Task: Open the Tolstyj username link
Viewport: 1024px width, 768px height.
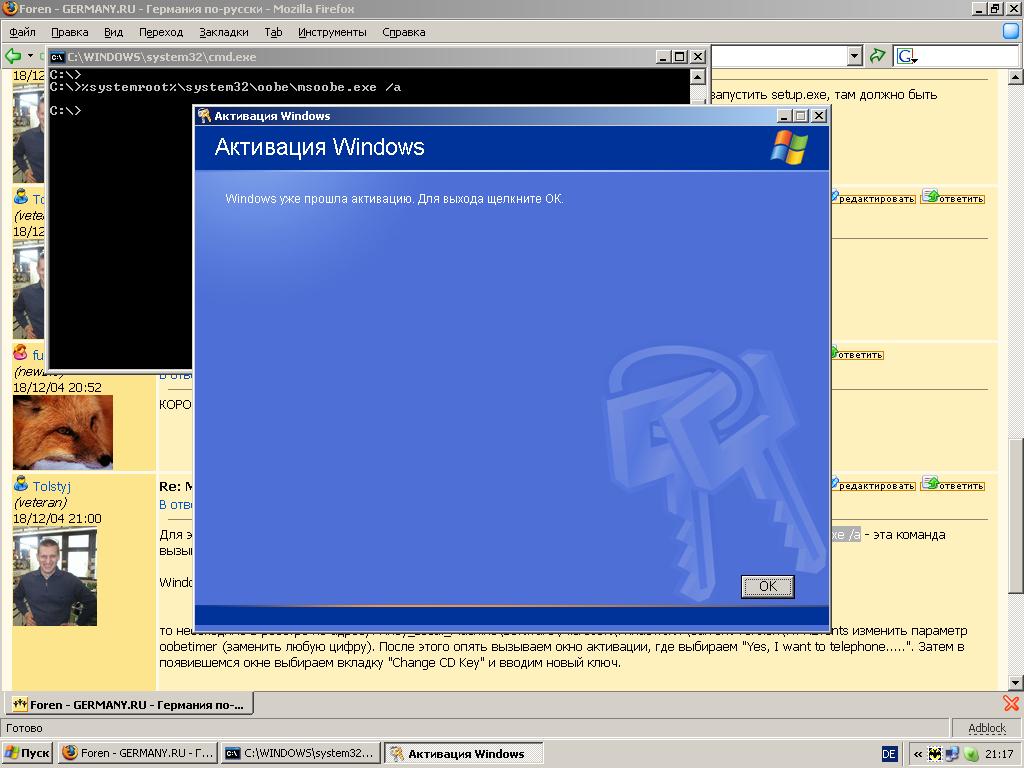Action: [x=52, y=487]
